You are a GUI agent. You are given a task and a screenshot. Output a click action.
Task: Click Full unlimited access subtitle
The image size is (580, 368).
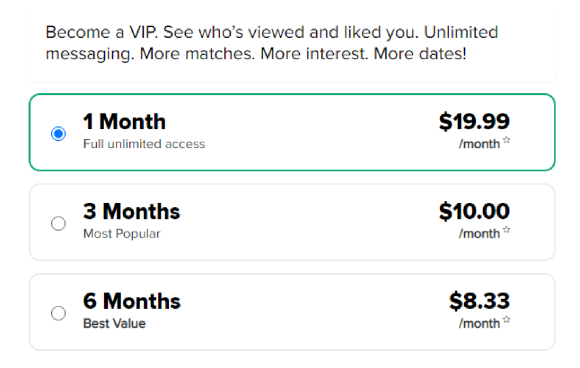pos(144,144)
